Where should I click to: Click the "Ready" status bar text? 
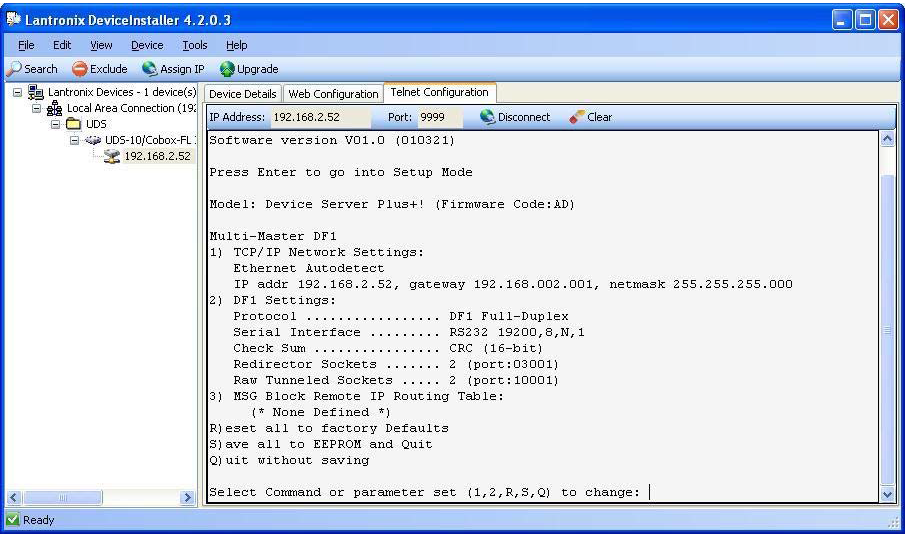coord(38,520)
